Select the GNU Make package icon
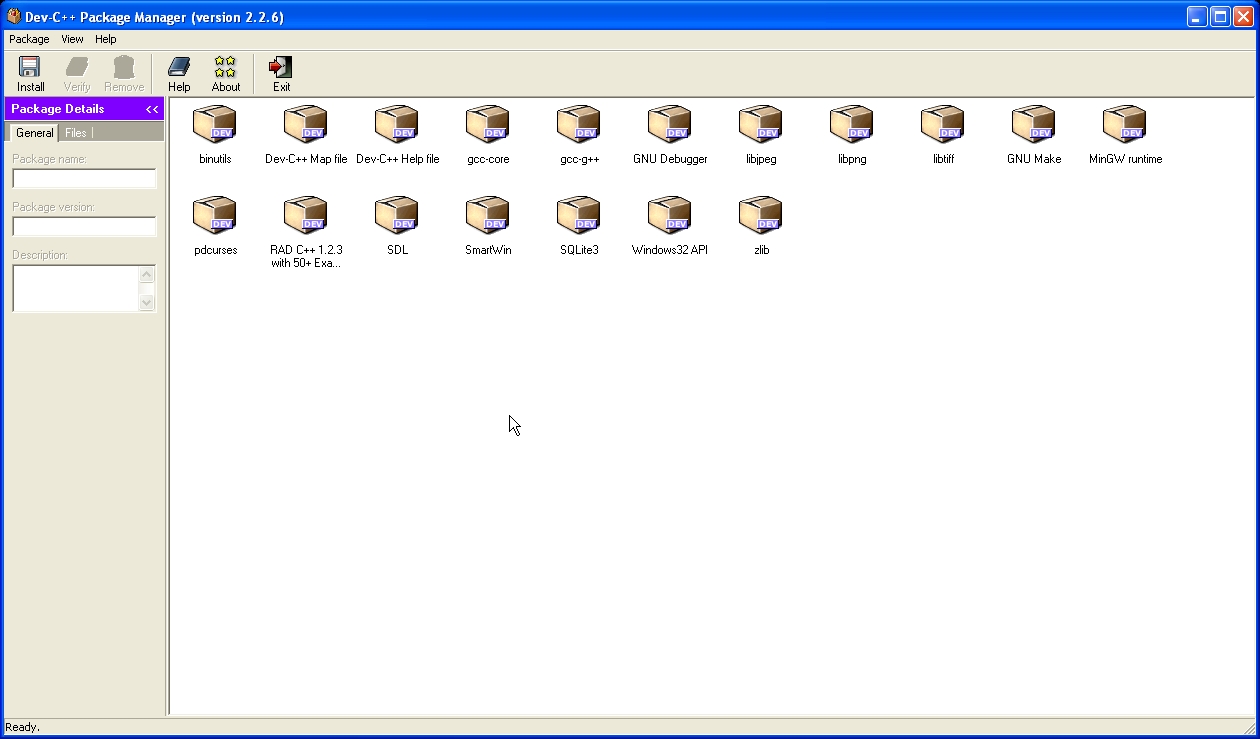 (x=1034, y=125)
